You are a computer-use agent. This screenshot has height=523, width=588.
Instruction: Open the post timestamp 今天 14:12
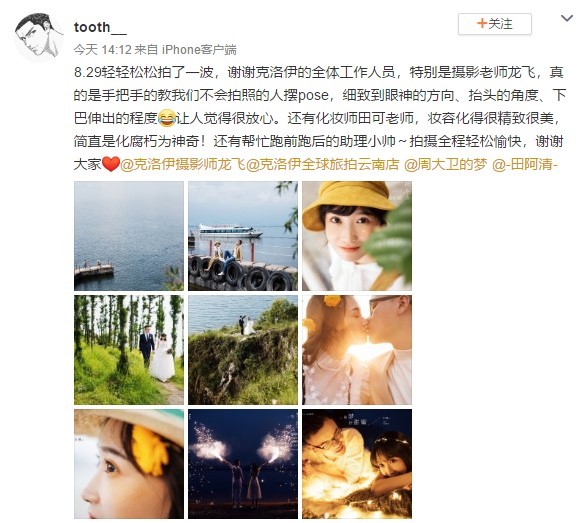pyautogui.click(x=102, y=49)
